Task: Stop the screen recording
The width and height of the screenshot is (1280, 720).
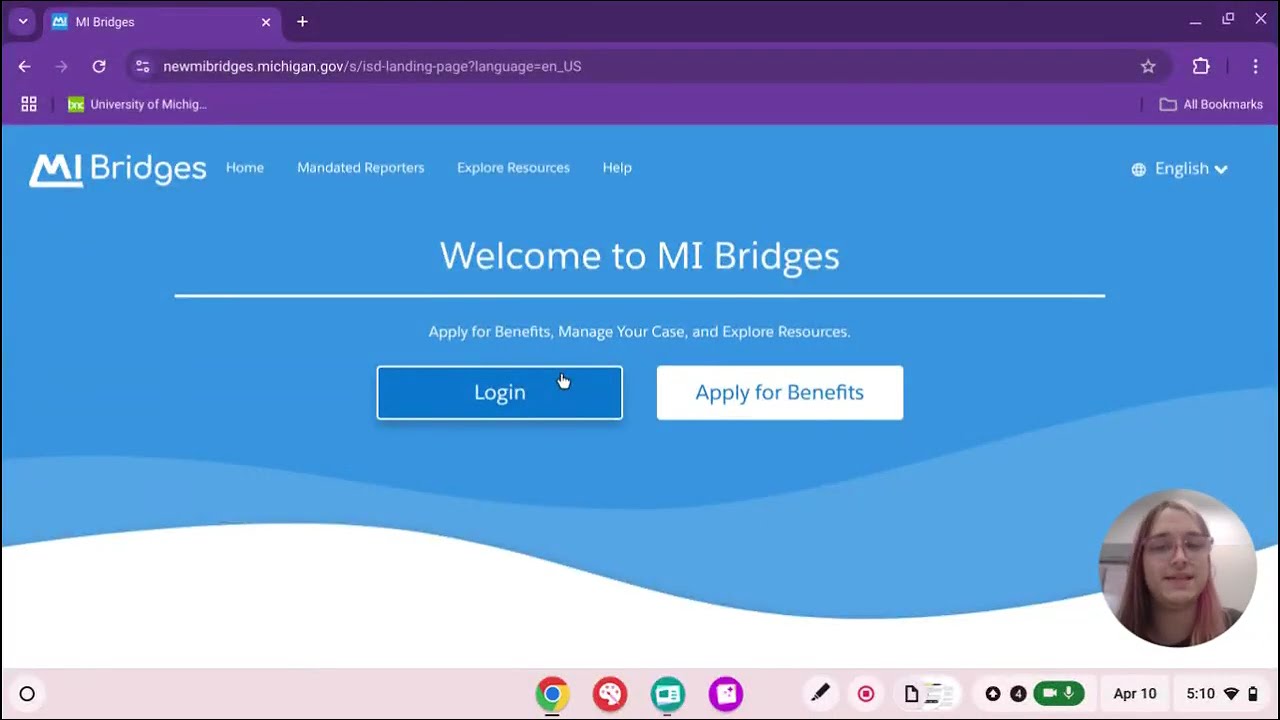Action: click(866, 693)
